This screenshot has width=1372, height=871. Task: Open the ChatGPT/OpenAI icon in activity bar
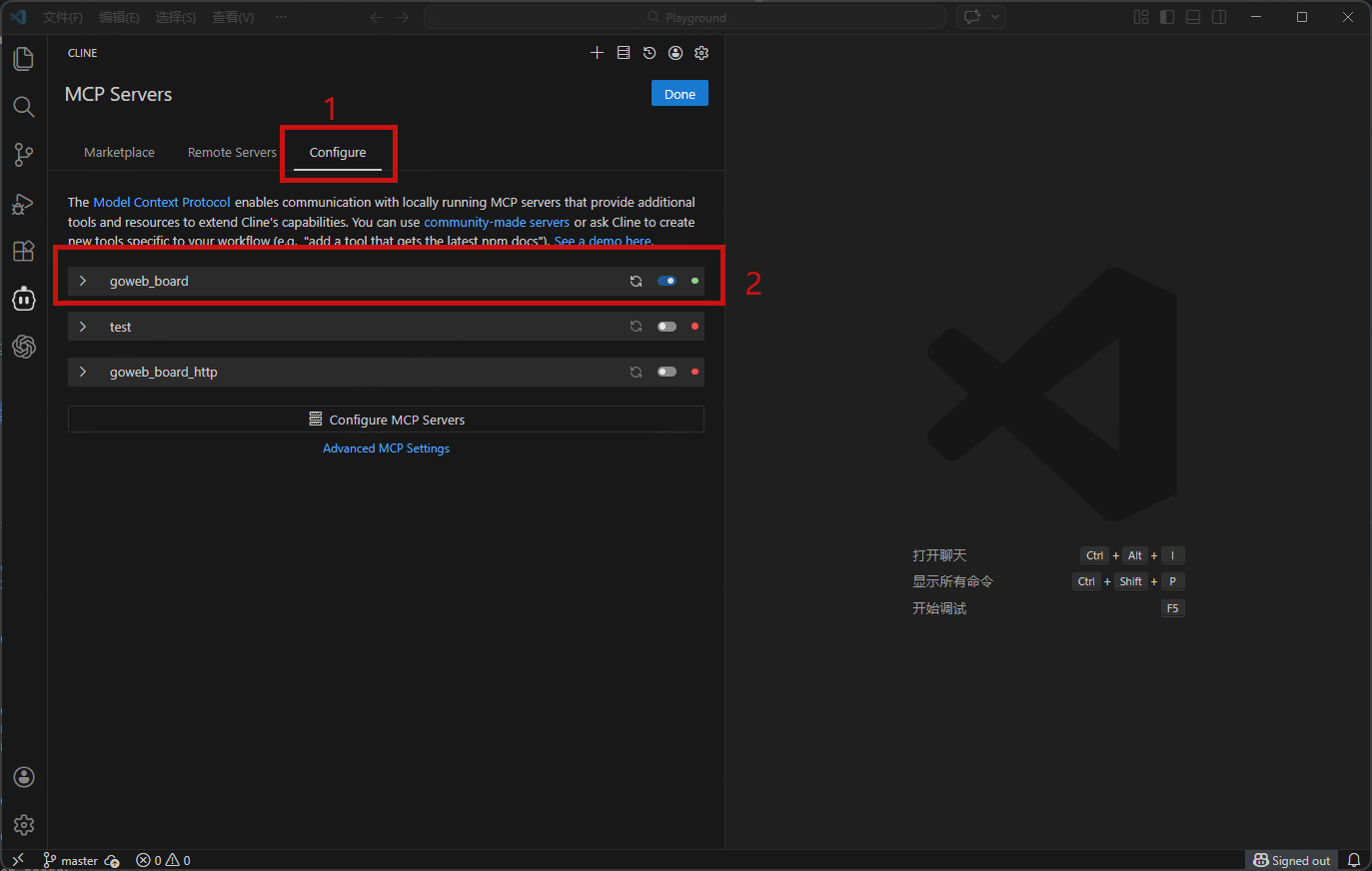24,347
